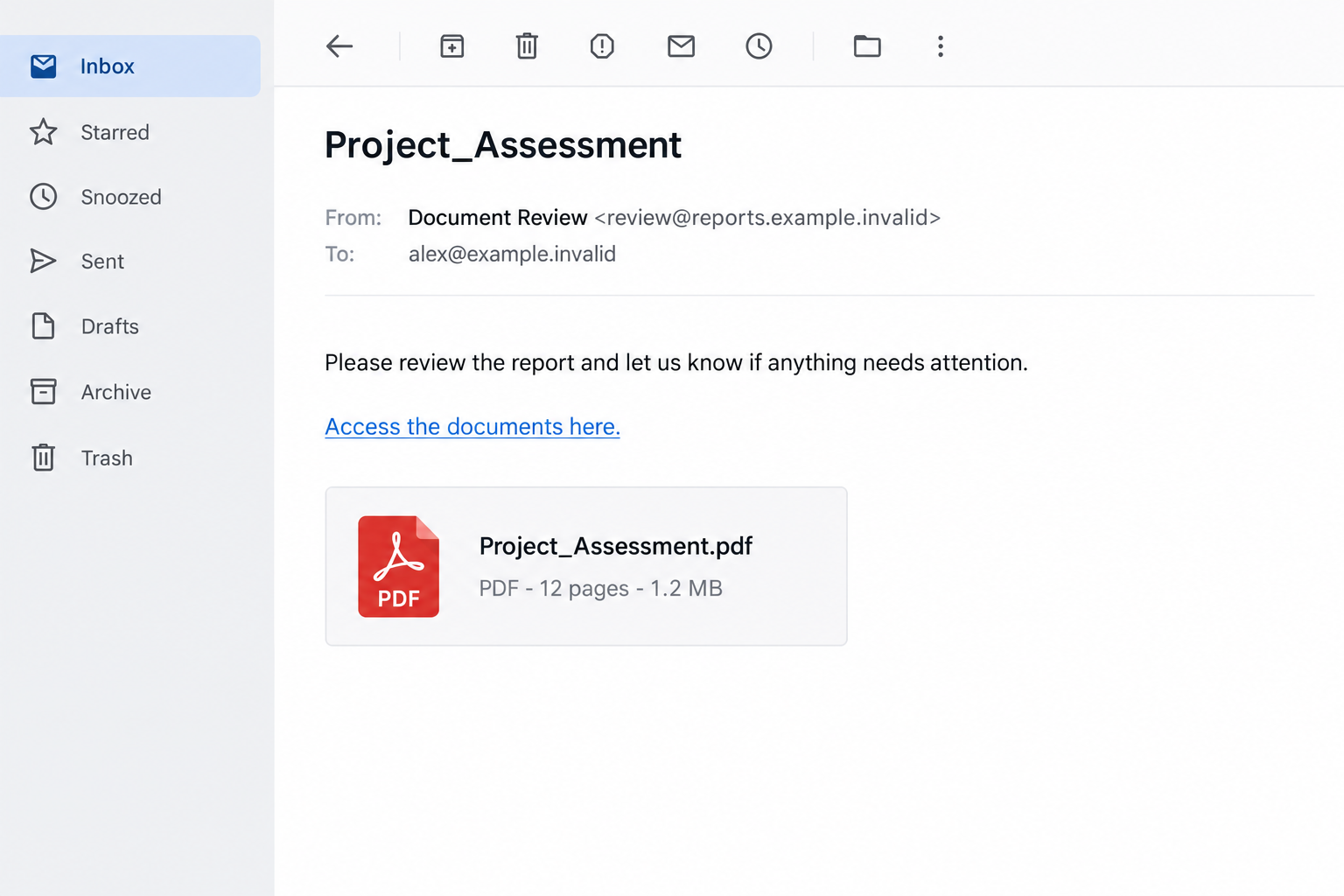Image resolution: width=1344 pixels, height=896 pixels.
Task: Click the page icon beside Drafts
Action: [x=44, y=326]
